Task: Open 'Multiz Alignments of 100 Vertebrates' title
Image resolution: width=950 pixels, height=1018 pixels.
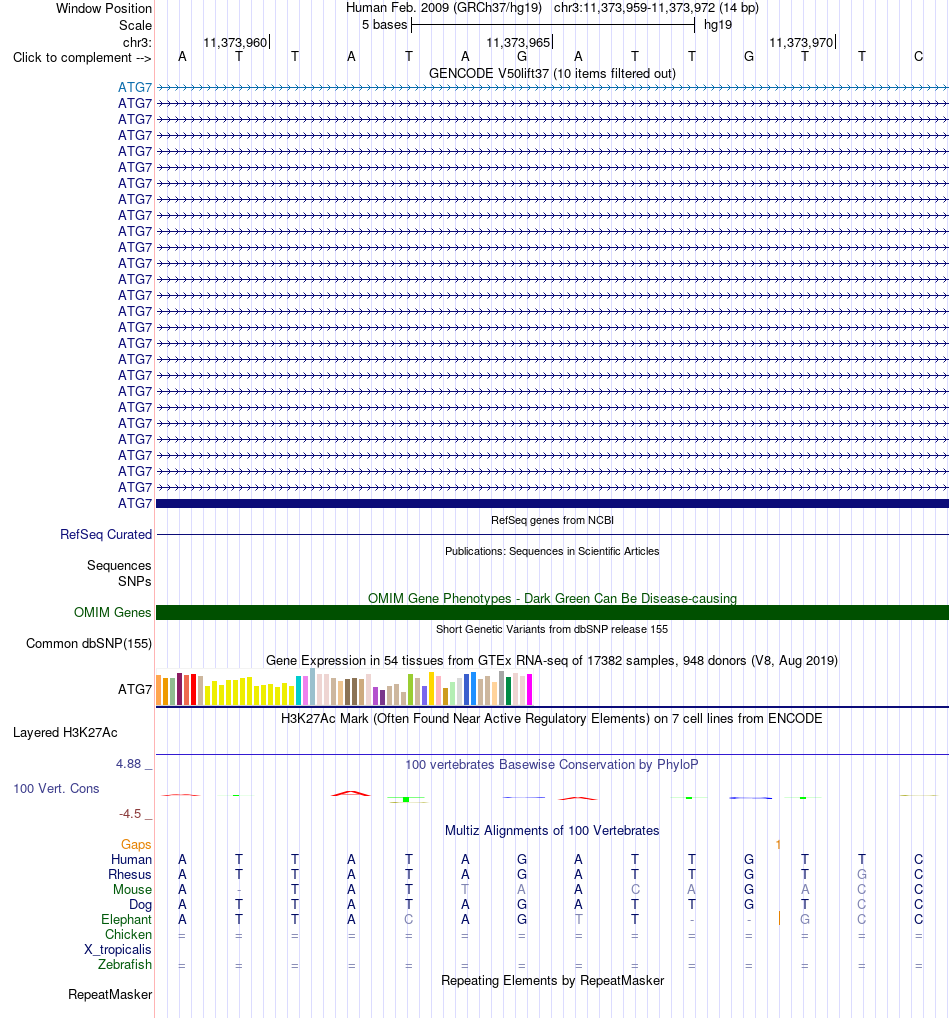Action: (x=552, y=830)
